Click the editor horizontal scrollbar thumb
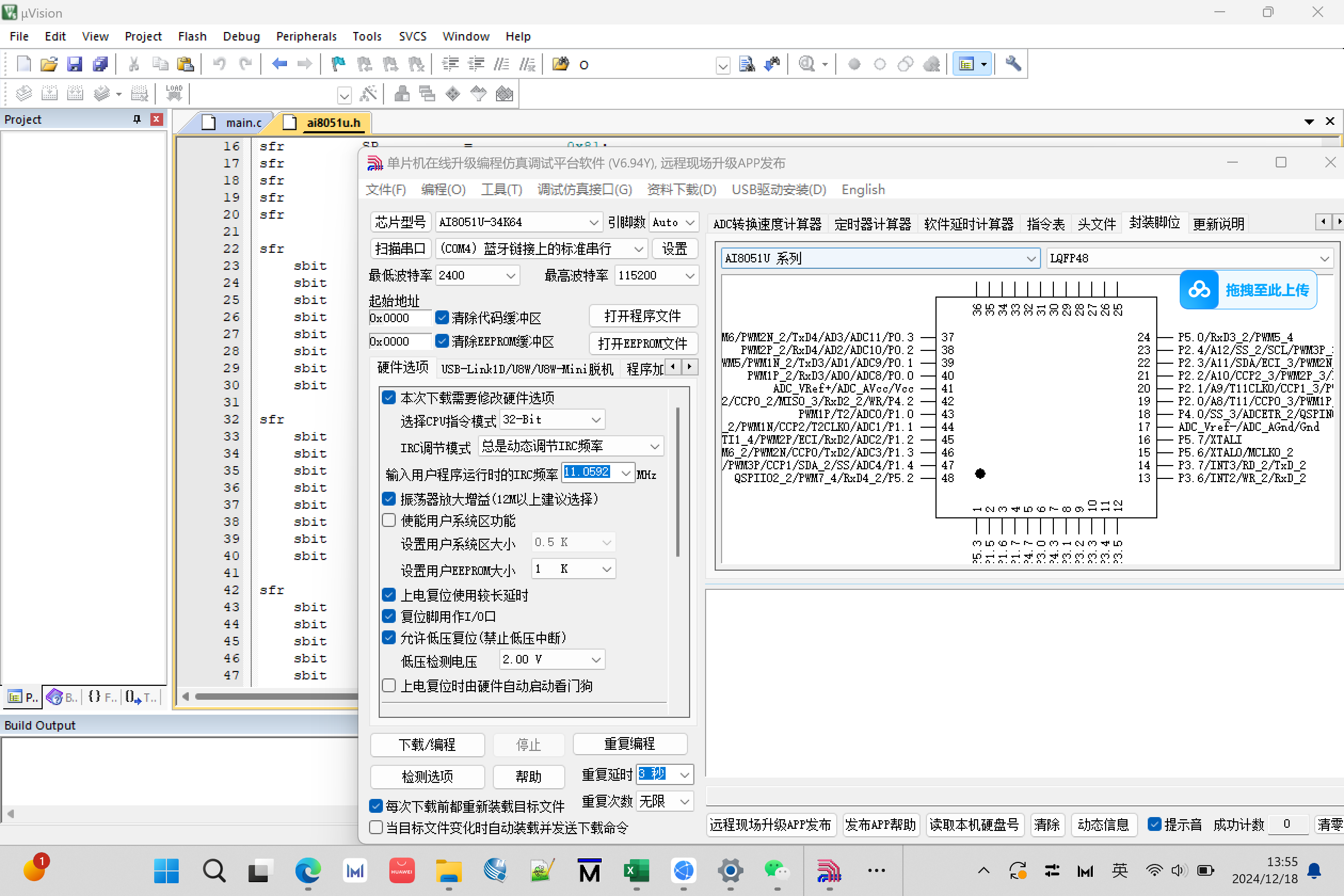Image resolution: width=1344 pixels, height=896 pixels. pos(277,696)
